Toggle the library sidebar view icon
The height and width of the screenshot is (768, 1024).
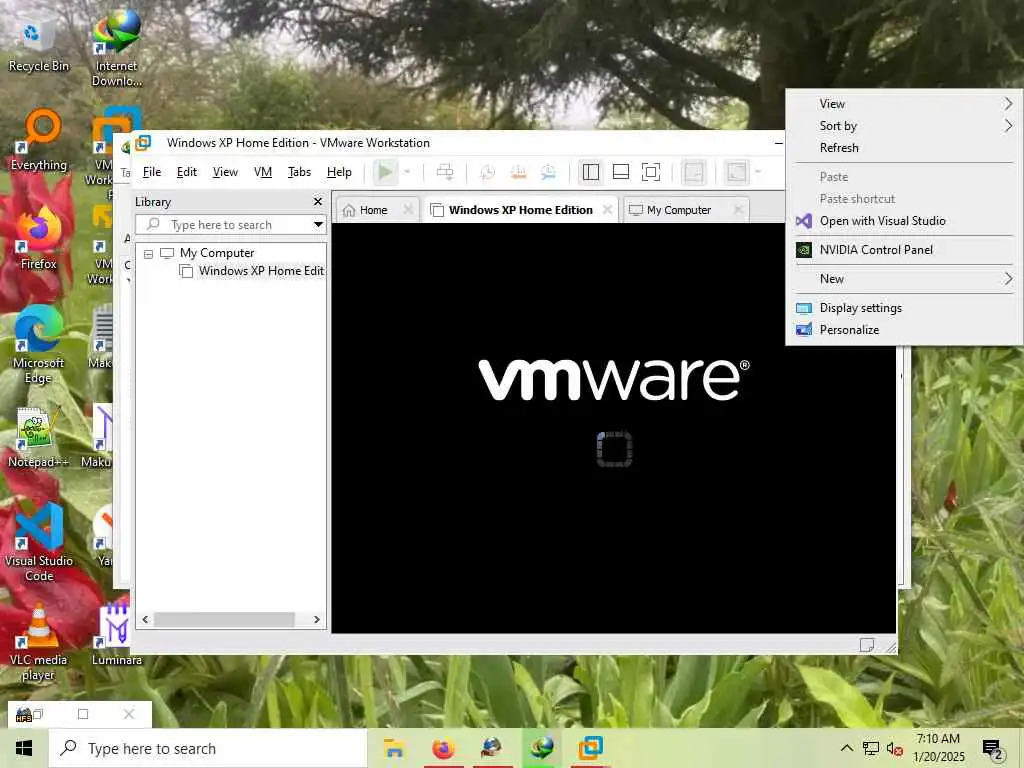[591, 172]
